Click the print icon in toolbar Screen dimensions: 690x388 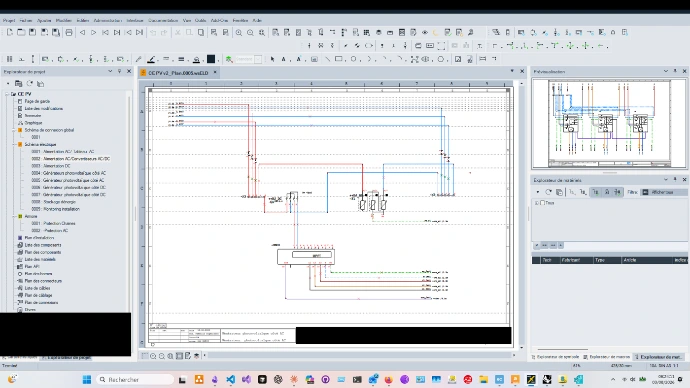pyautogui.click(x=69, y=33)
